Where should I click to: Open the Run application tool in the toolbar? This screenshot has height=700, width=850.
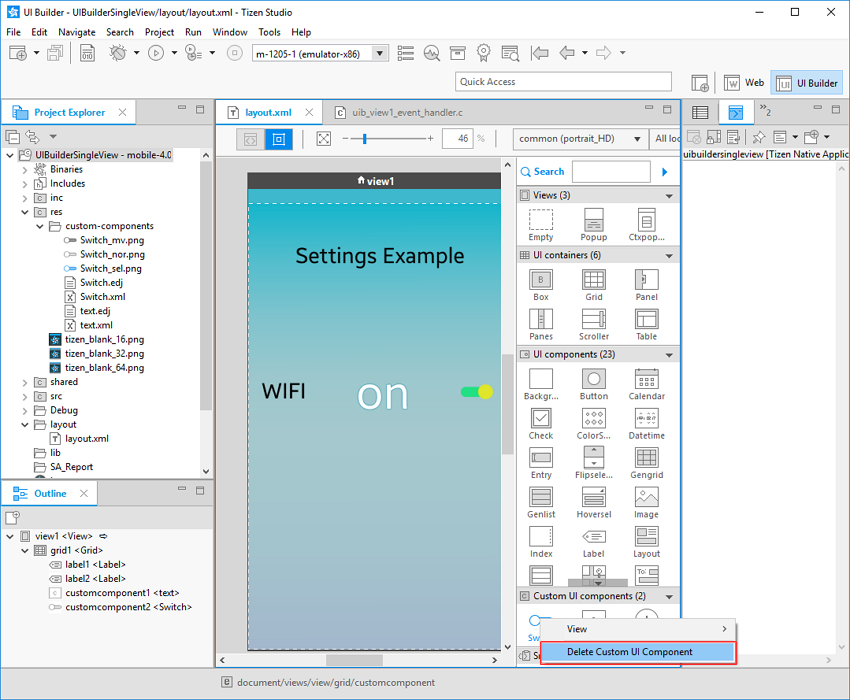[156, 53]
